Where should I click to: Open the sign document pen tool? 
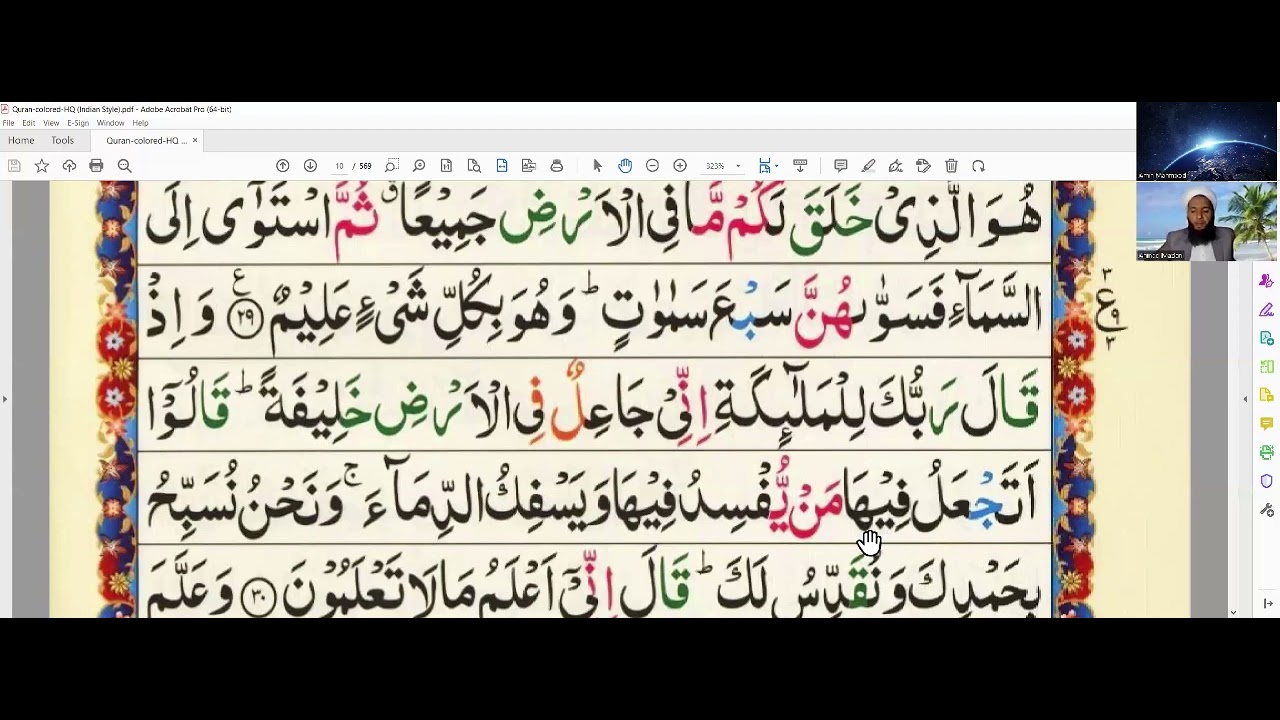click(896, 166)
